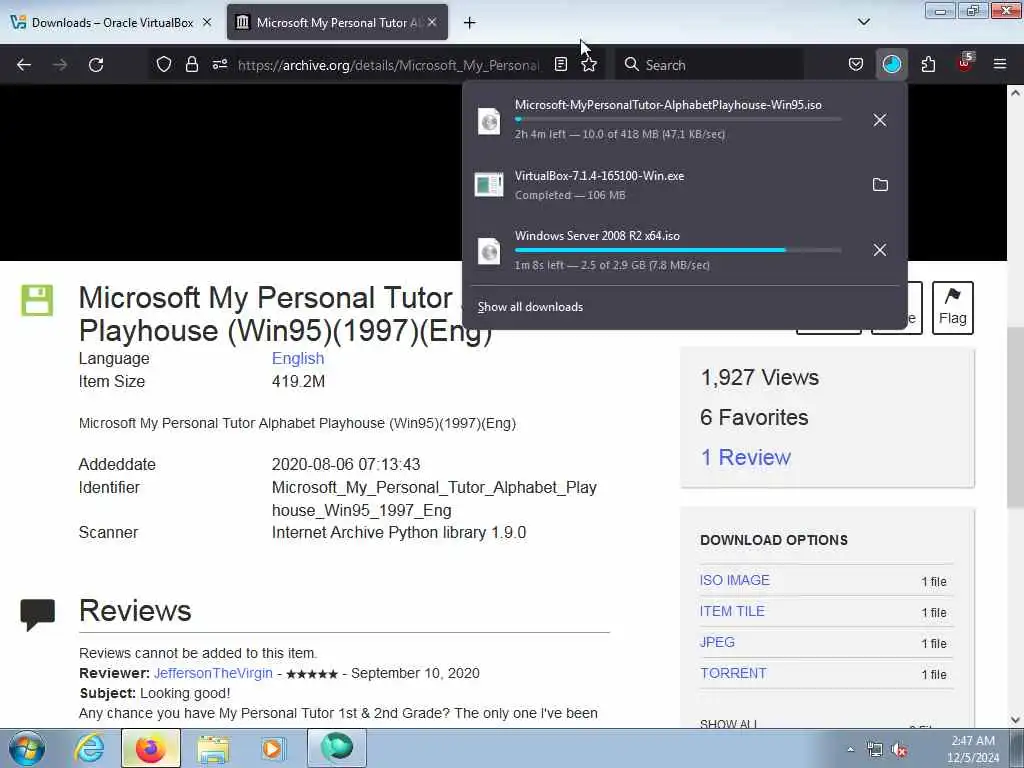
Task: Open a new tab with plus button
Action: tap(470, 23)
